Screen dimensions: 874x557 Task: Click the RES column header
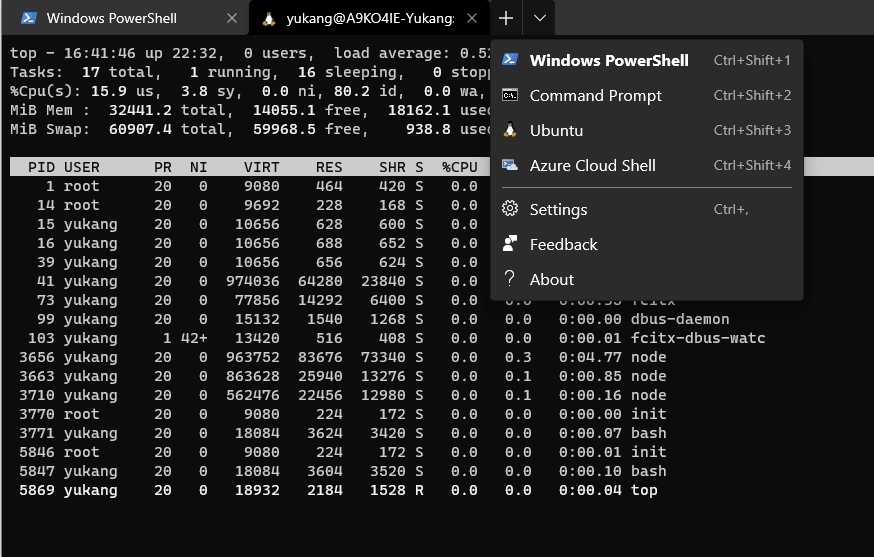(x=329, y=167)
